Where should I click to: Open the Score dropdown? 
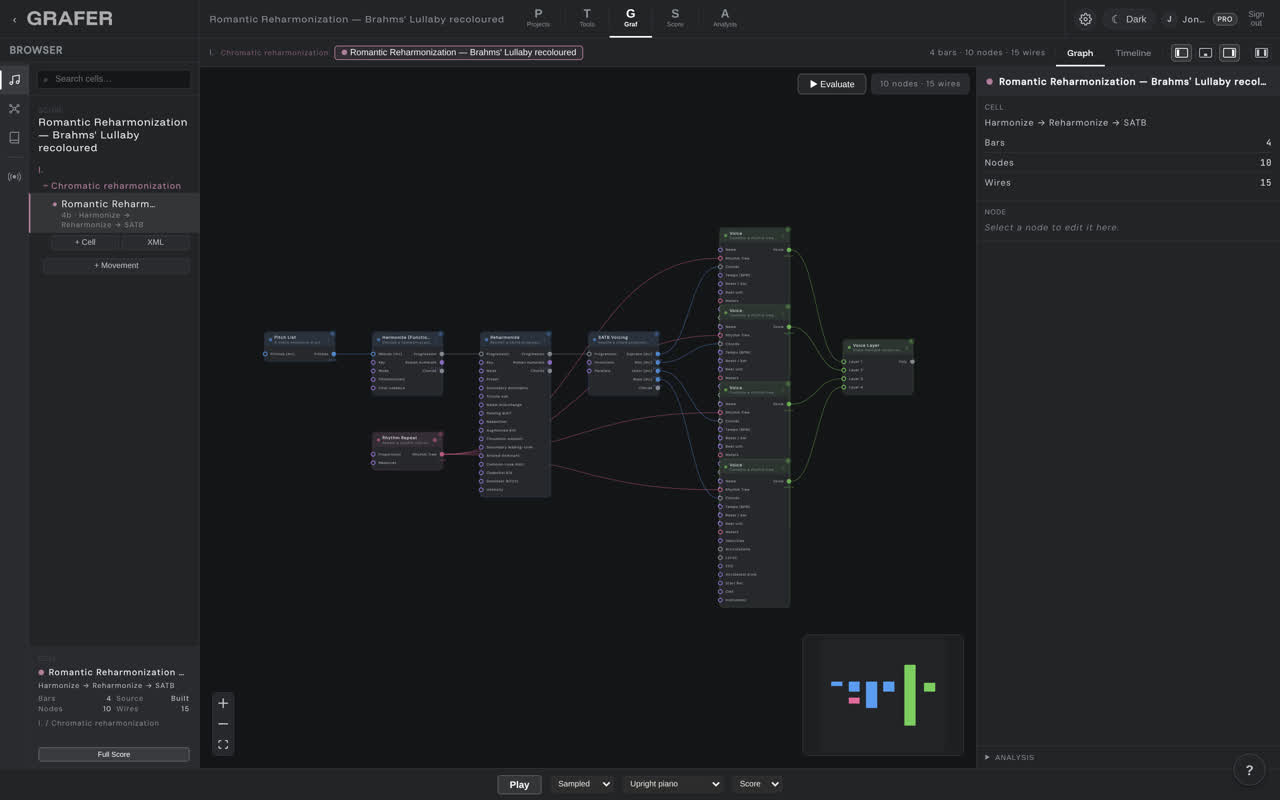(757, 784)
